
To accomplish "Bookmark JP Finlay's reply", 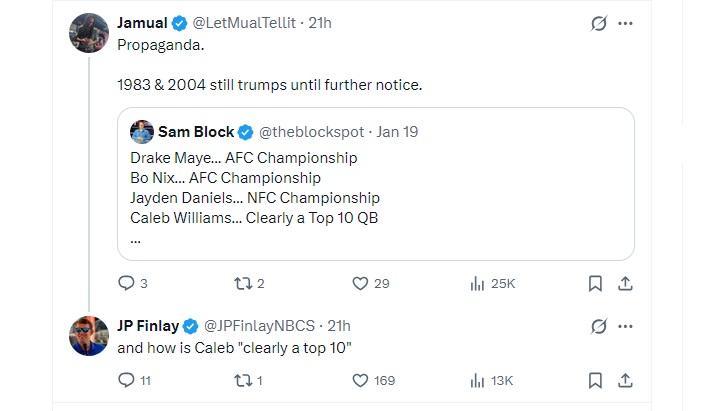I will pos(595,380).
